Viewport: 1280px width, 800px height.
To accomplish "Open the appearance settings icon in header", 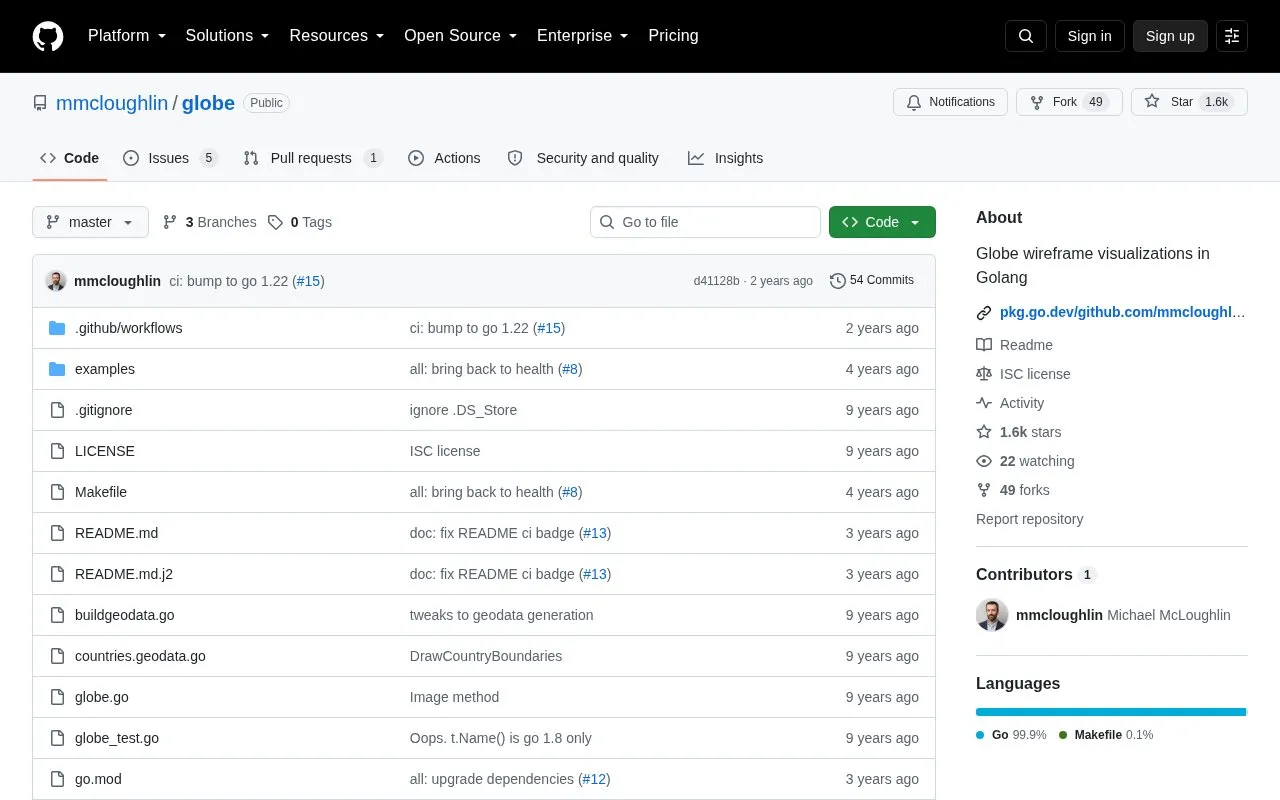I will coord(1232,36).
